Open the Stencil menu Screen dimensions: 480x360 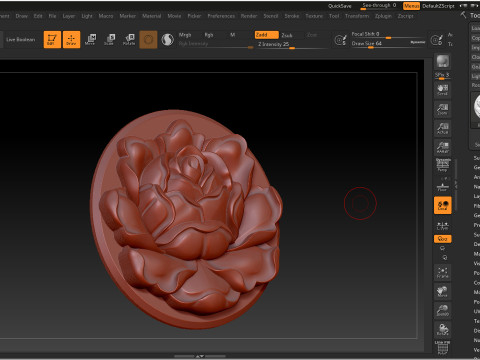271,16
